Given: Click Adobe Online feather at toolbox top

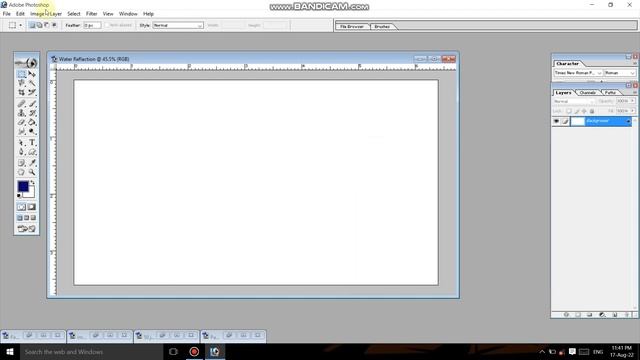Looking at the screenshot, I should [27, 62].
